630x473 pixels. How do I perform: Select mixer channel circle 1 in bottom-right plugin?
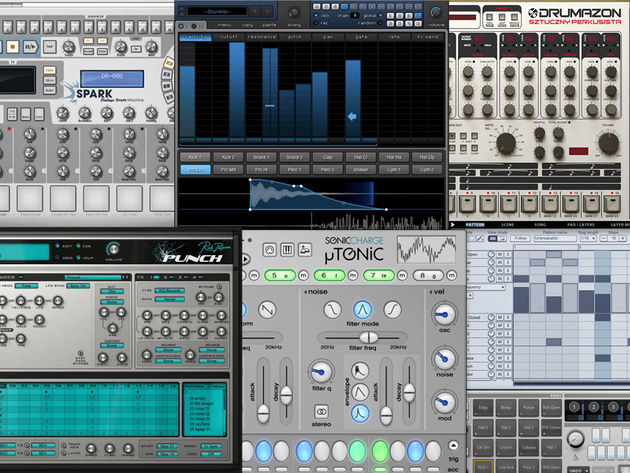pos(575,407)
